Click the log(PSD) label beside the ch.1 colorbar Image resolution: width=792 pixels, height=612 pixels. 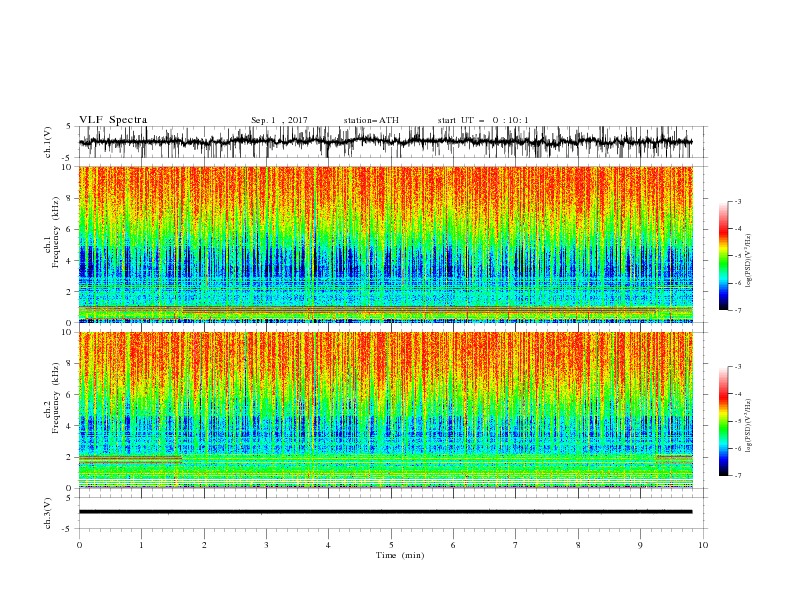[748, 260]
